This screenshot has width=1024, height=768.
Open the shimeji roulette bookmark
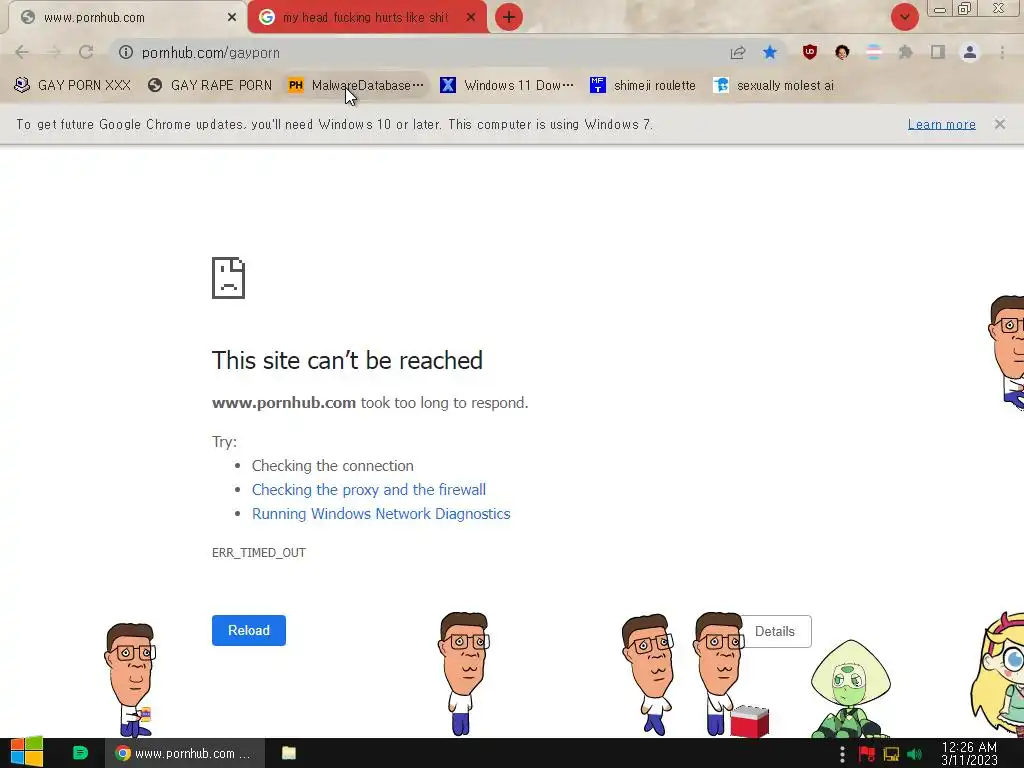(x=643, y=85)
